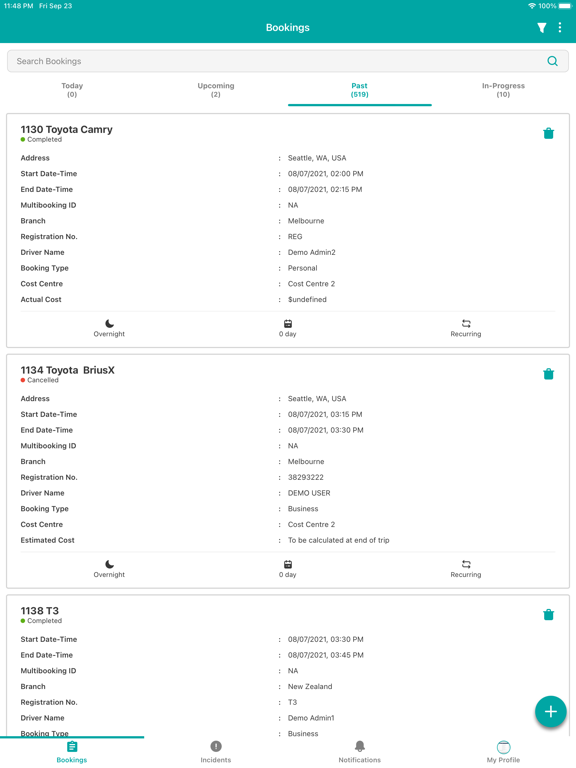Open the three-dot overflow menu
The width and height of the screenshot is (576, 768).
click(x=560, y=27)
